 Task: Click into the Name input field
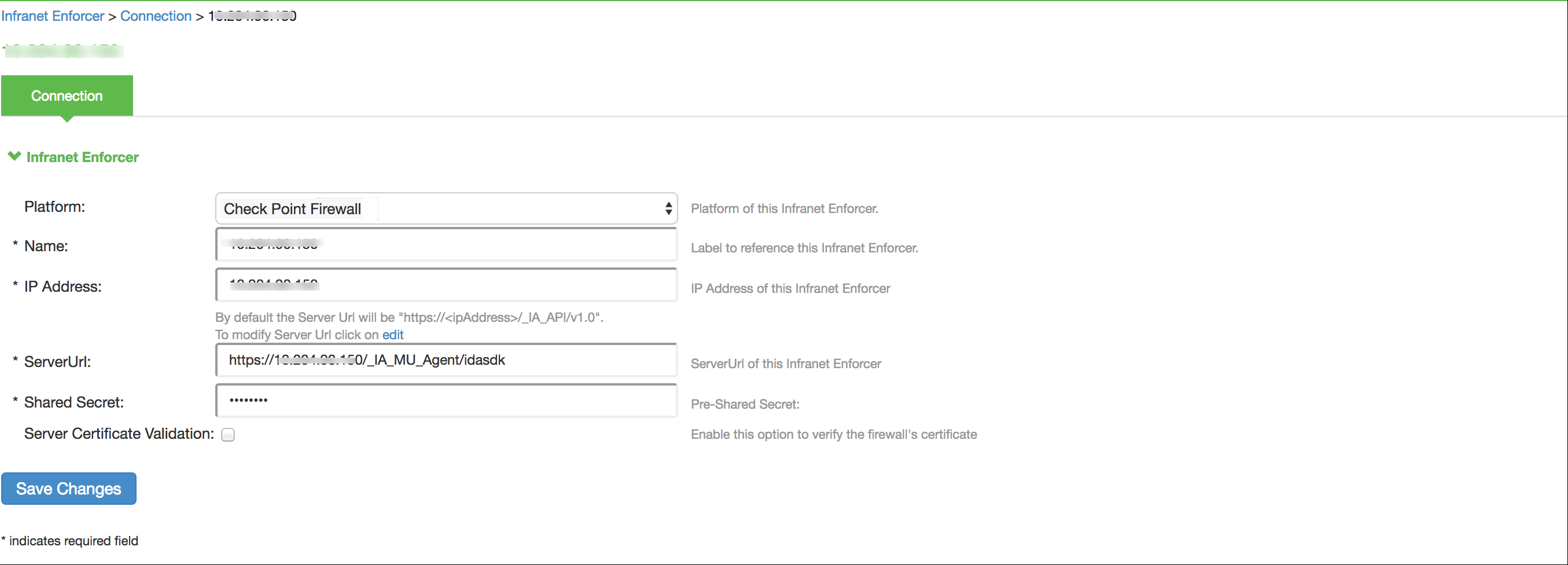446,245
